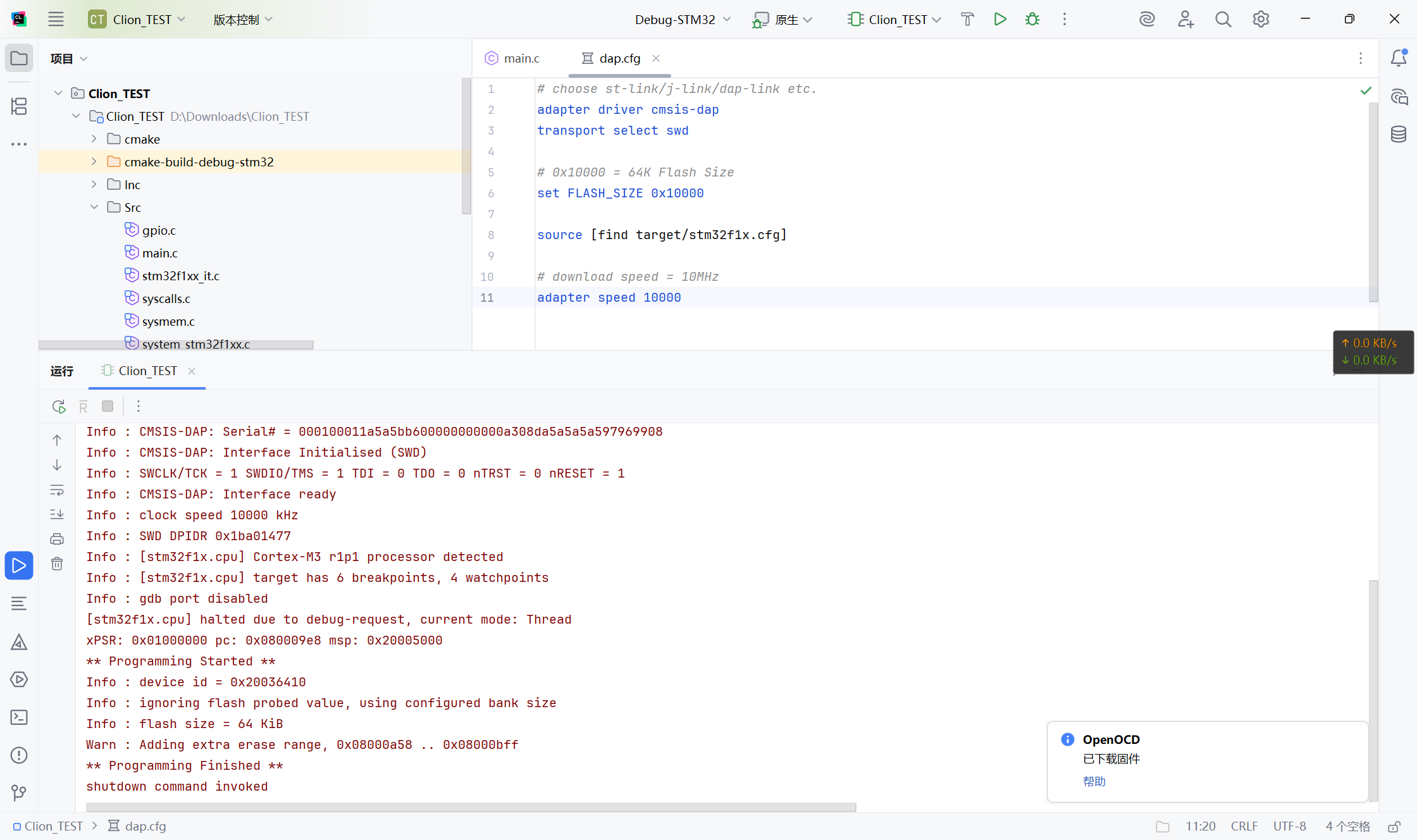Click the Build hammer icon
Image resolution: width=1417 pixels, height=840 pixels.
click(967, 19)
